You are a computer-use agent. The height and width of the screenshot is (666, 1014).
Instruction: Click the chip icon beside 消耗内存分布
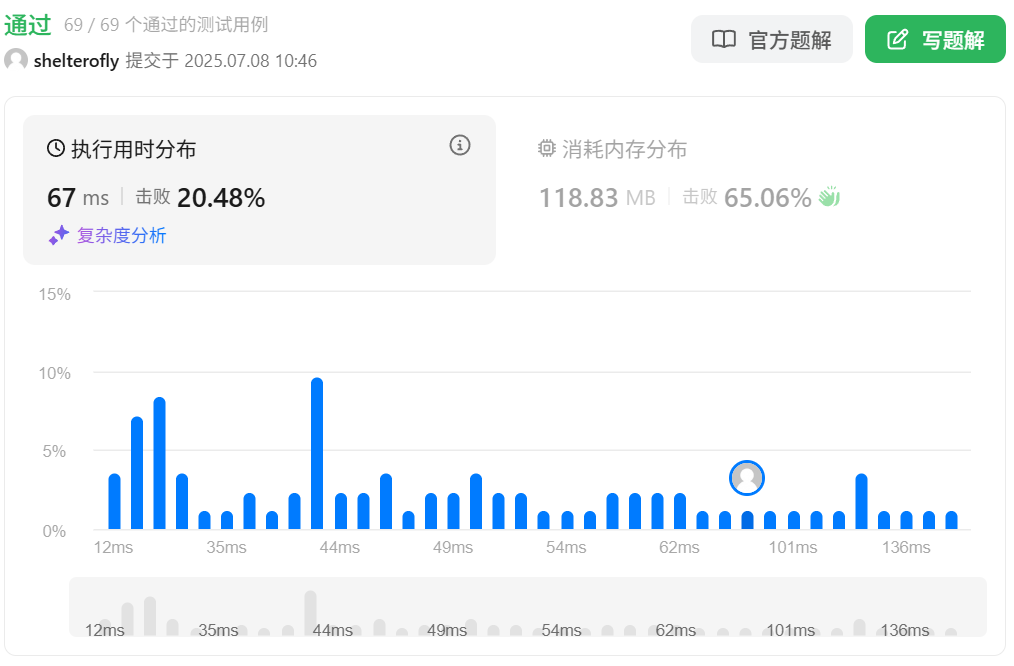pos(546,148)
